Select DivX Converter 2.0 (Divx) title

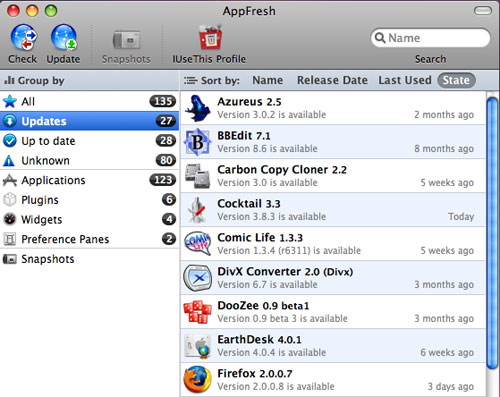click(x=285, y=272)
